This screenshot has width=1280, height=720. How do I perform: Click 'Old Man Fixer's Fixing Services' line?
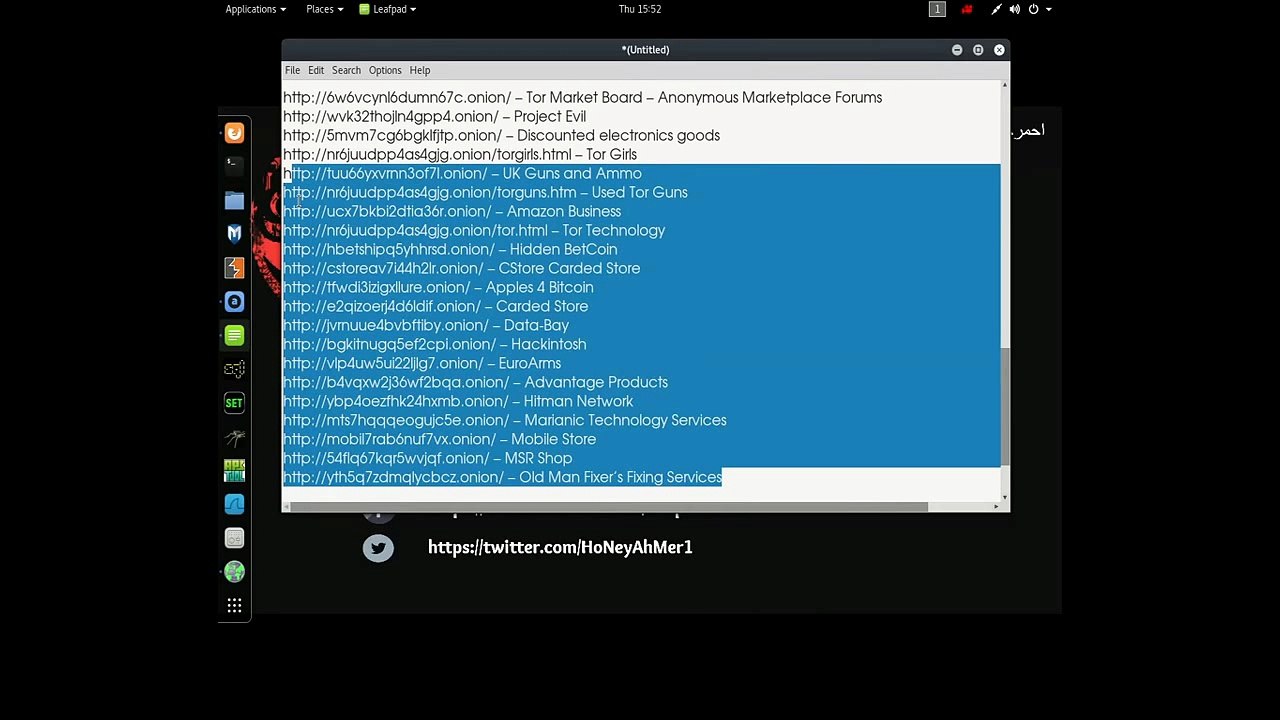pos(502,477)
